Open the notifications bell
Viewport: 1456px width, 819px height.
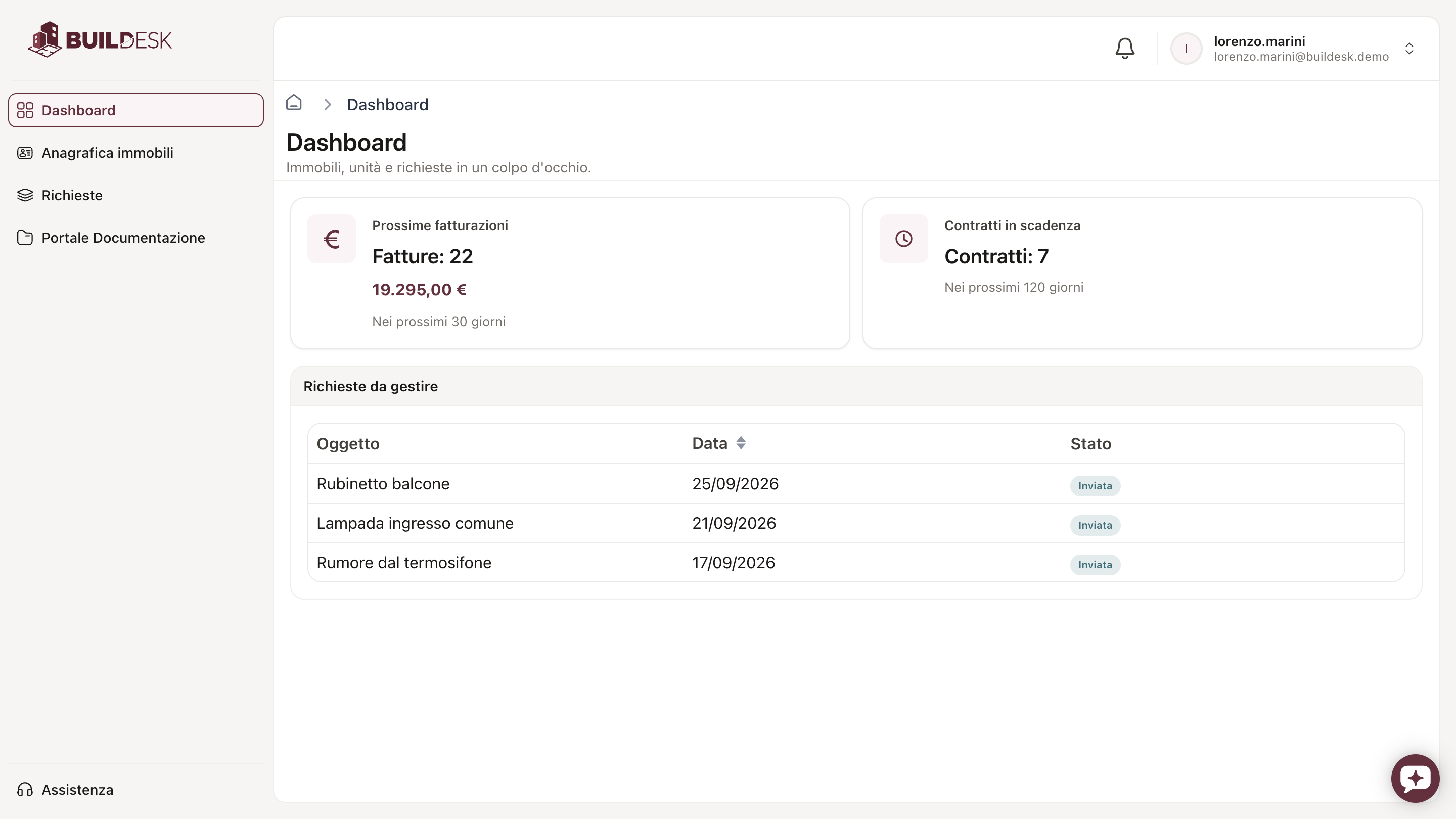click(1125, 49)
